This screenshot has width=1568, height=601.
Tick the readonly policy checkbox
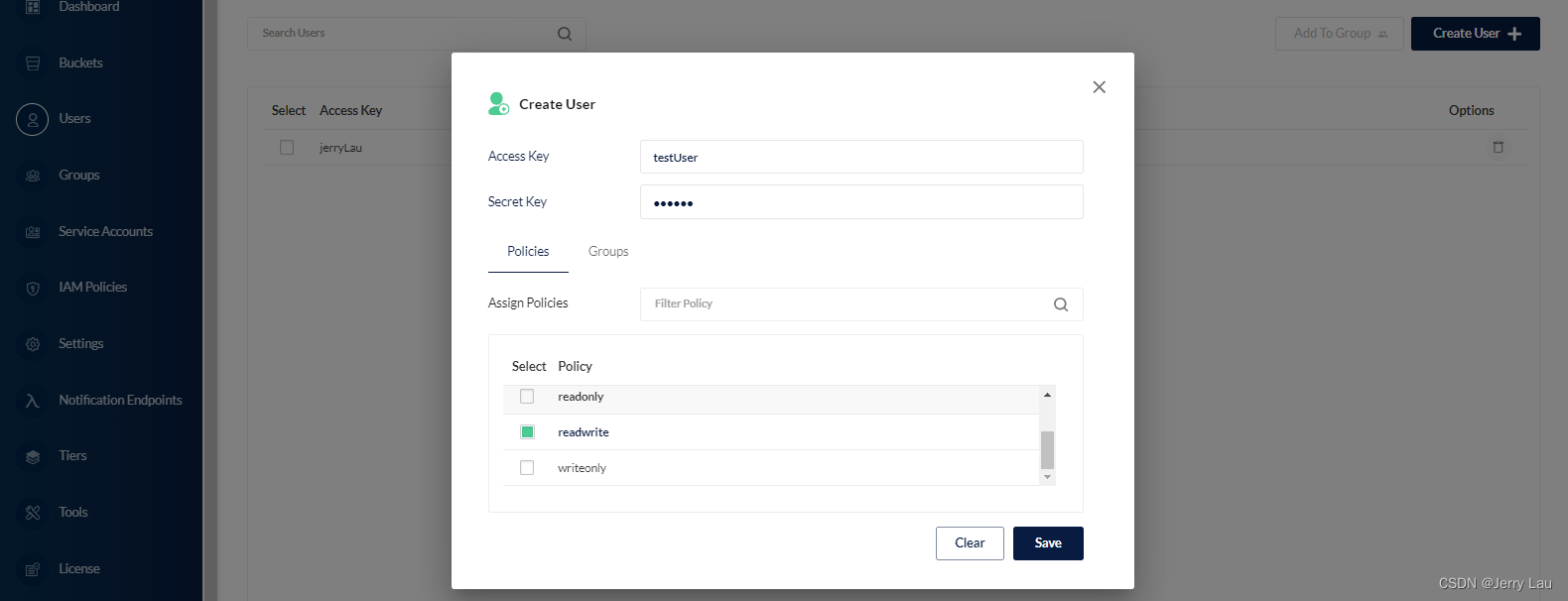pos(527,397)
